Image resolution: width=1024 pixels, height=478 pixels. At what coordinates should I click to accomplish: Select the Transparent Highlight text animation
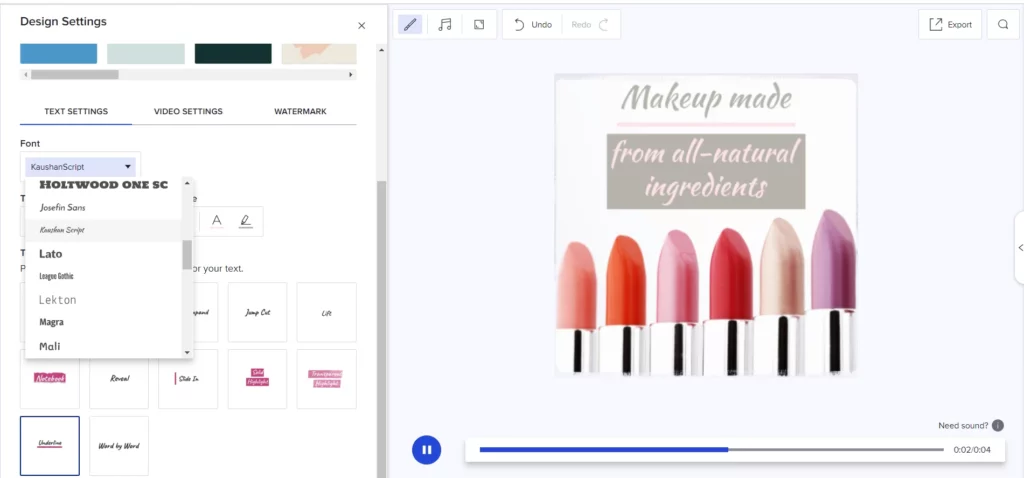[x=327, y=379]
